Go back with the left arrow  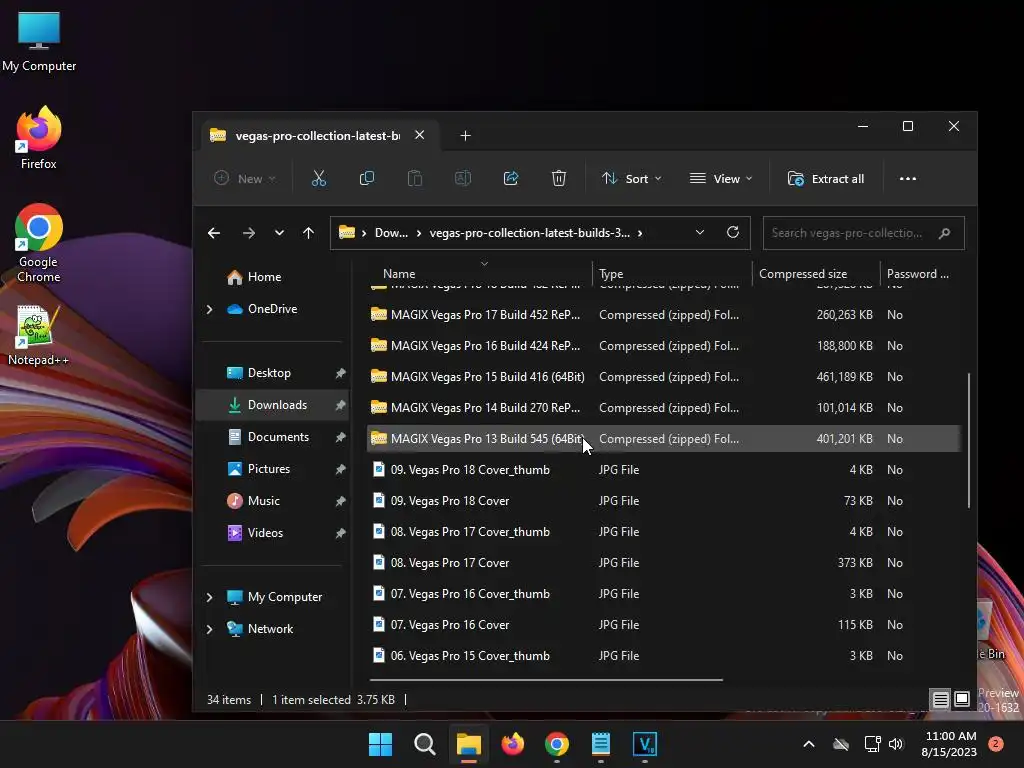pyautogui.click(x=214, y=233)
